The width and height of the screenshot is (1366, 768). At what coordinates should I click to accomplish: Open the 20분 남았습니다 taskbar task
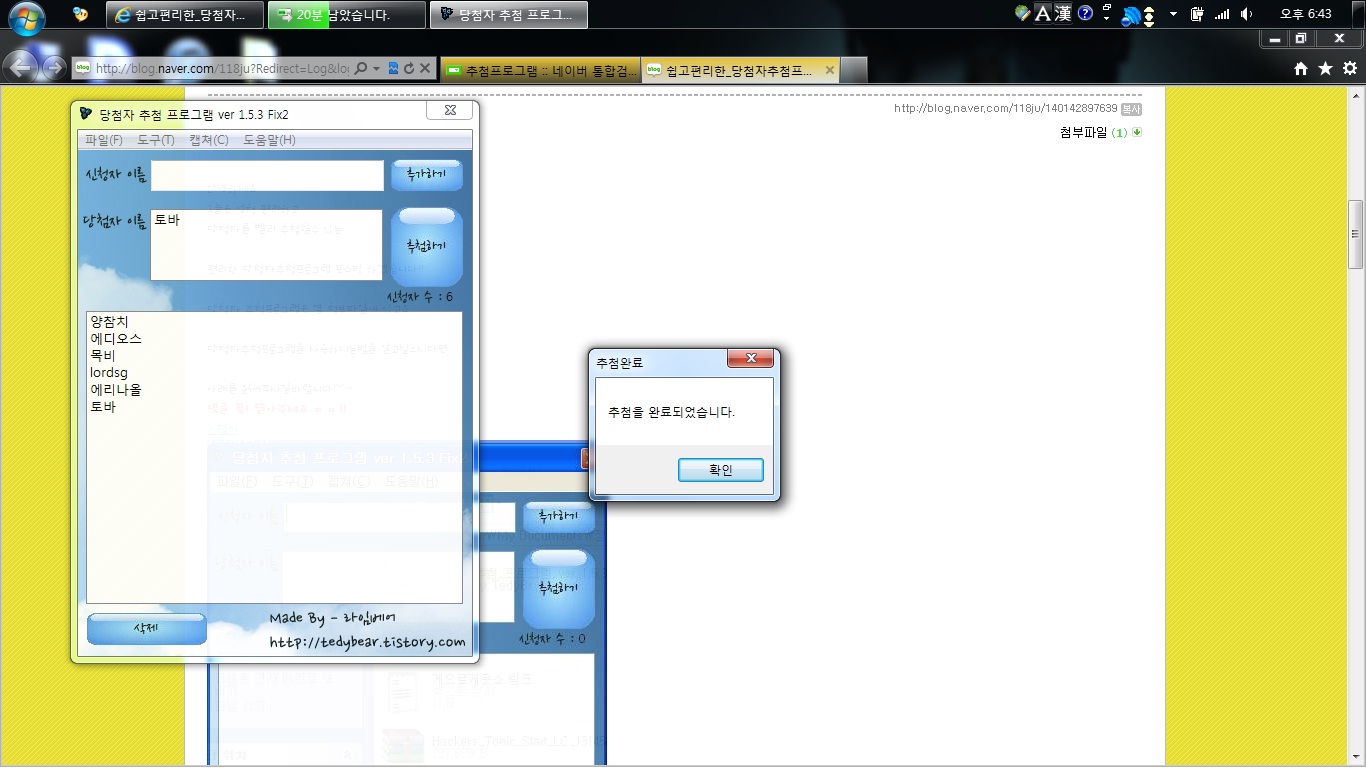tap(346, 15)
